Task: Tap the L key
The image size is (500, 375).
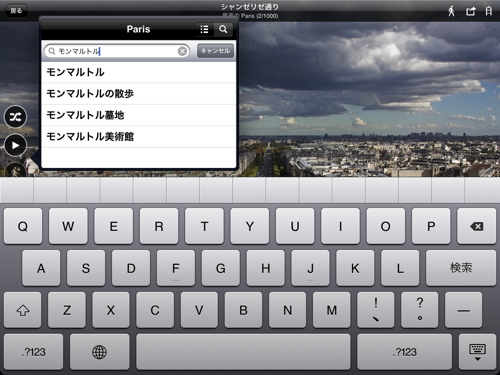Action: click(x=400, y=268)
